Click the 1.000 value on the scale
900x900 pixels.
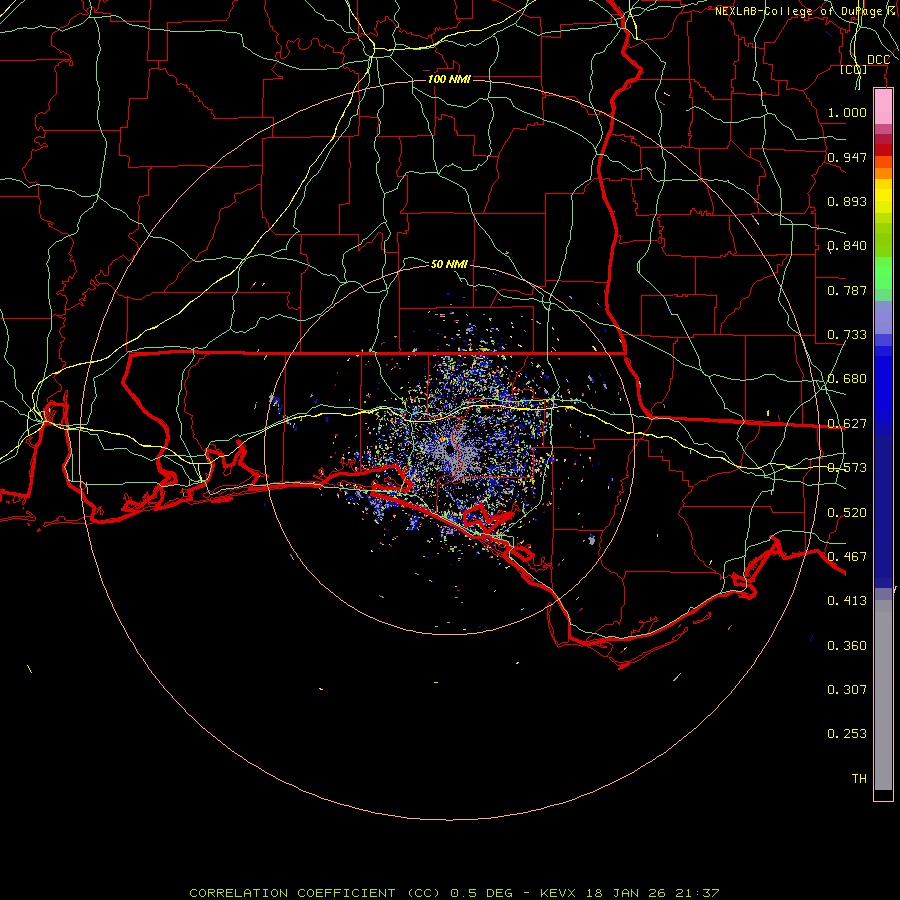[x=847, y=112]
